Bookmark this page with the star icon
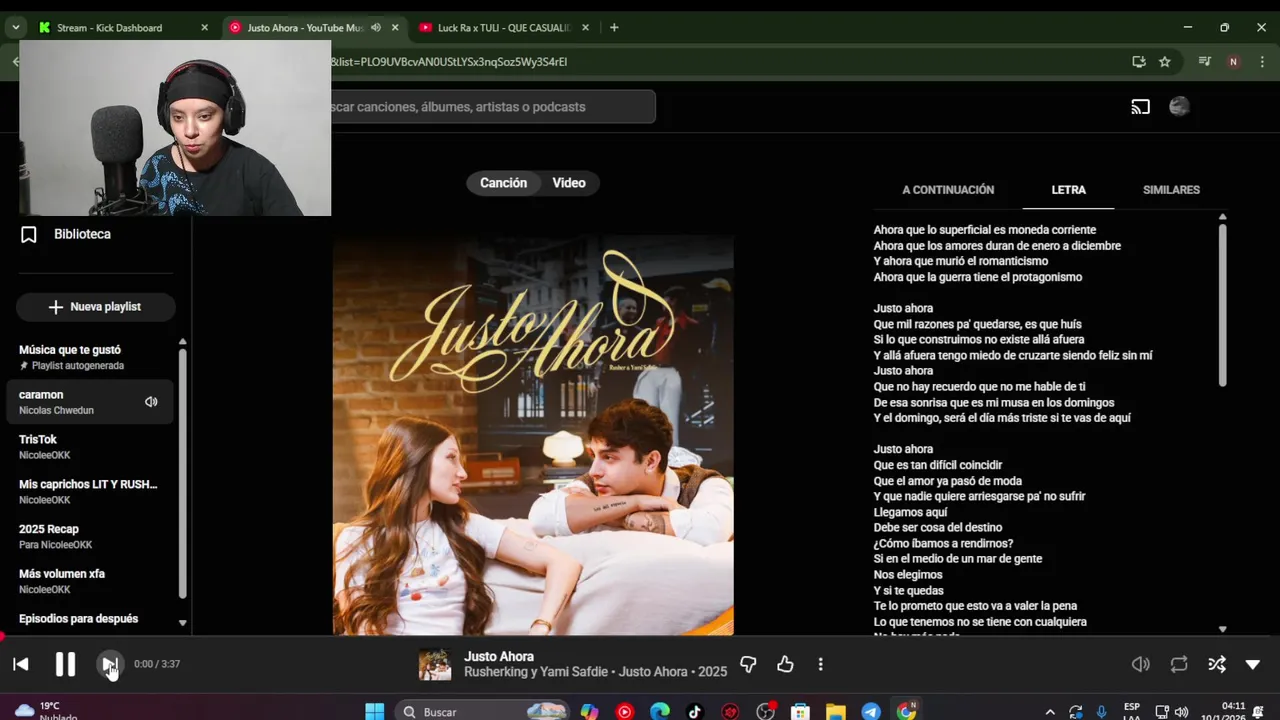This screenshot has width=1280, height=720. click(x=1165, y=62)
